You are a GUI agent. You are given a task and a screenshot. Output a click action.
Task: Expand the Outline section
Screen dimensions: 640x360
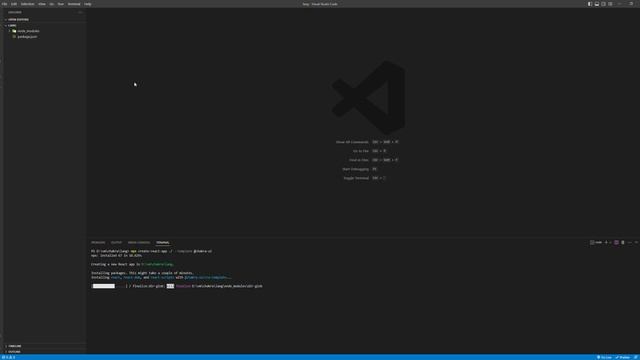click(x=45, y=351)
